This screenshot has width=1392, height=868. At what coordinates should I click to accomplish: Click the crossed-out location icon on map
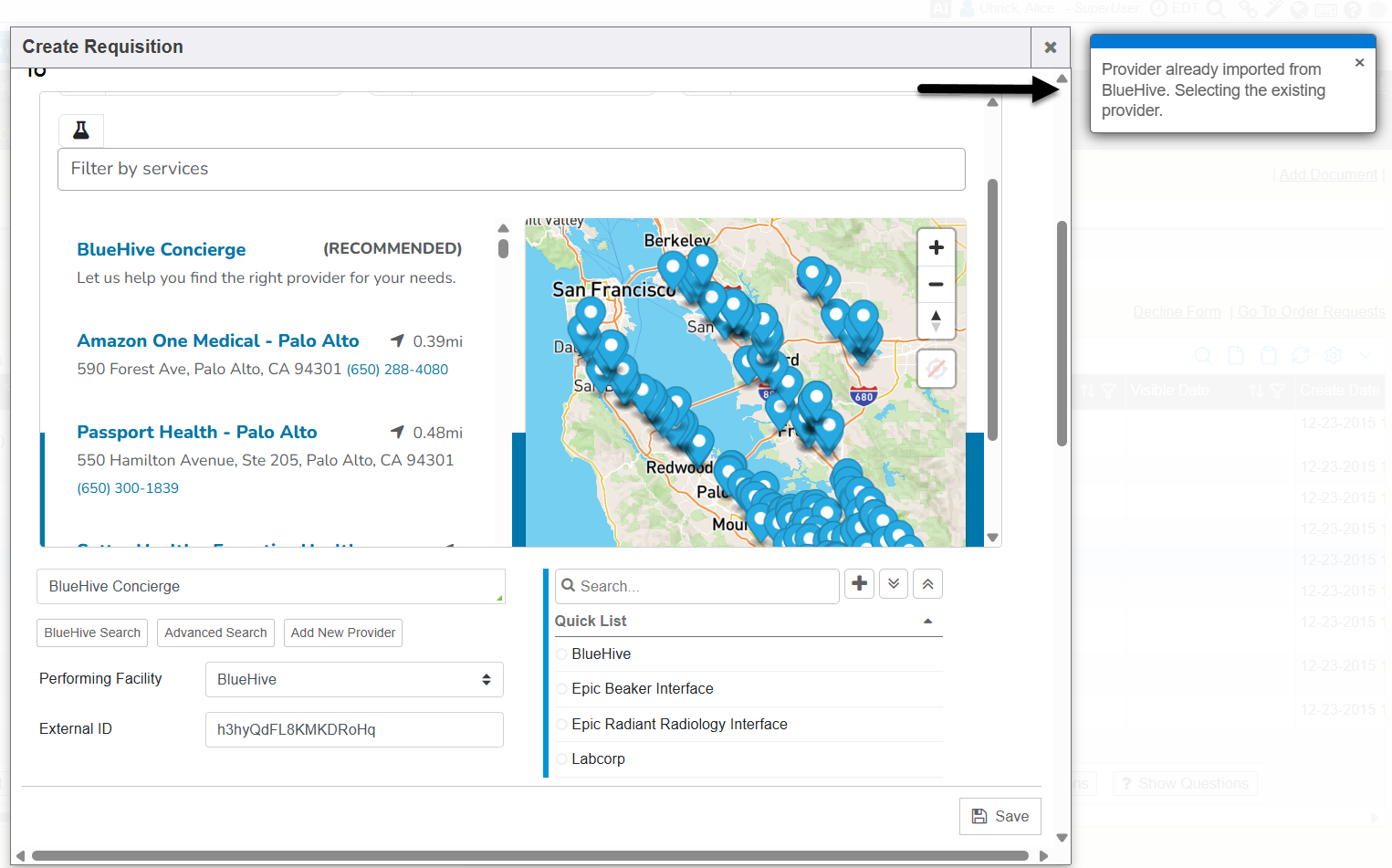coord(936,369)
